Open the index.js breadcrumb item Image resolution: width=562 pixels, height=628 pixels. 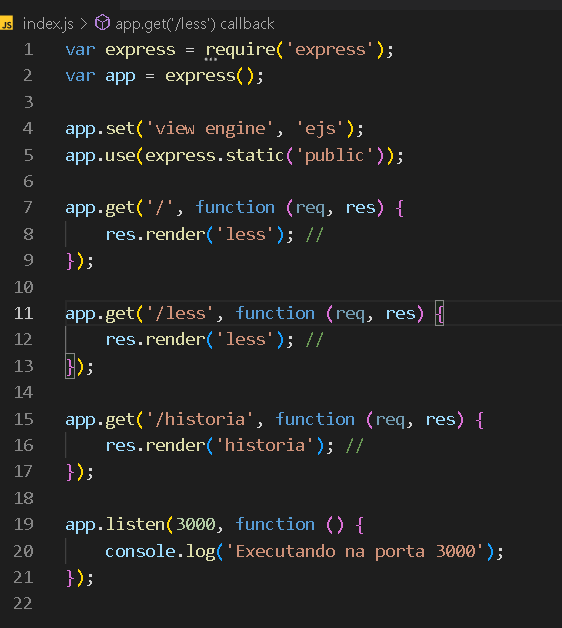click(x=48, y=24)
